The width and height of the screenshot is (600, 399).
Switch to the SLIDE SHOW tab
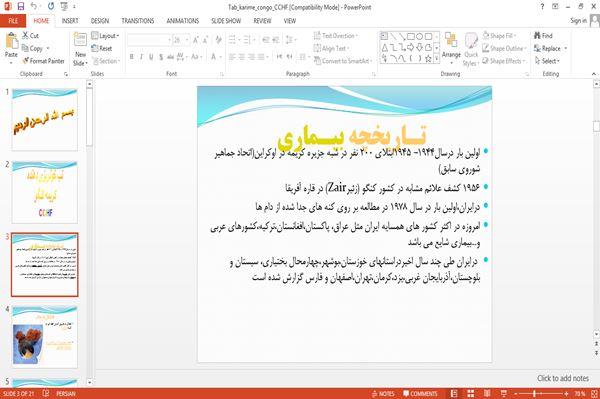click(x=226, y=21)
